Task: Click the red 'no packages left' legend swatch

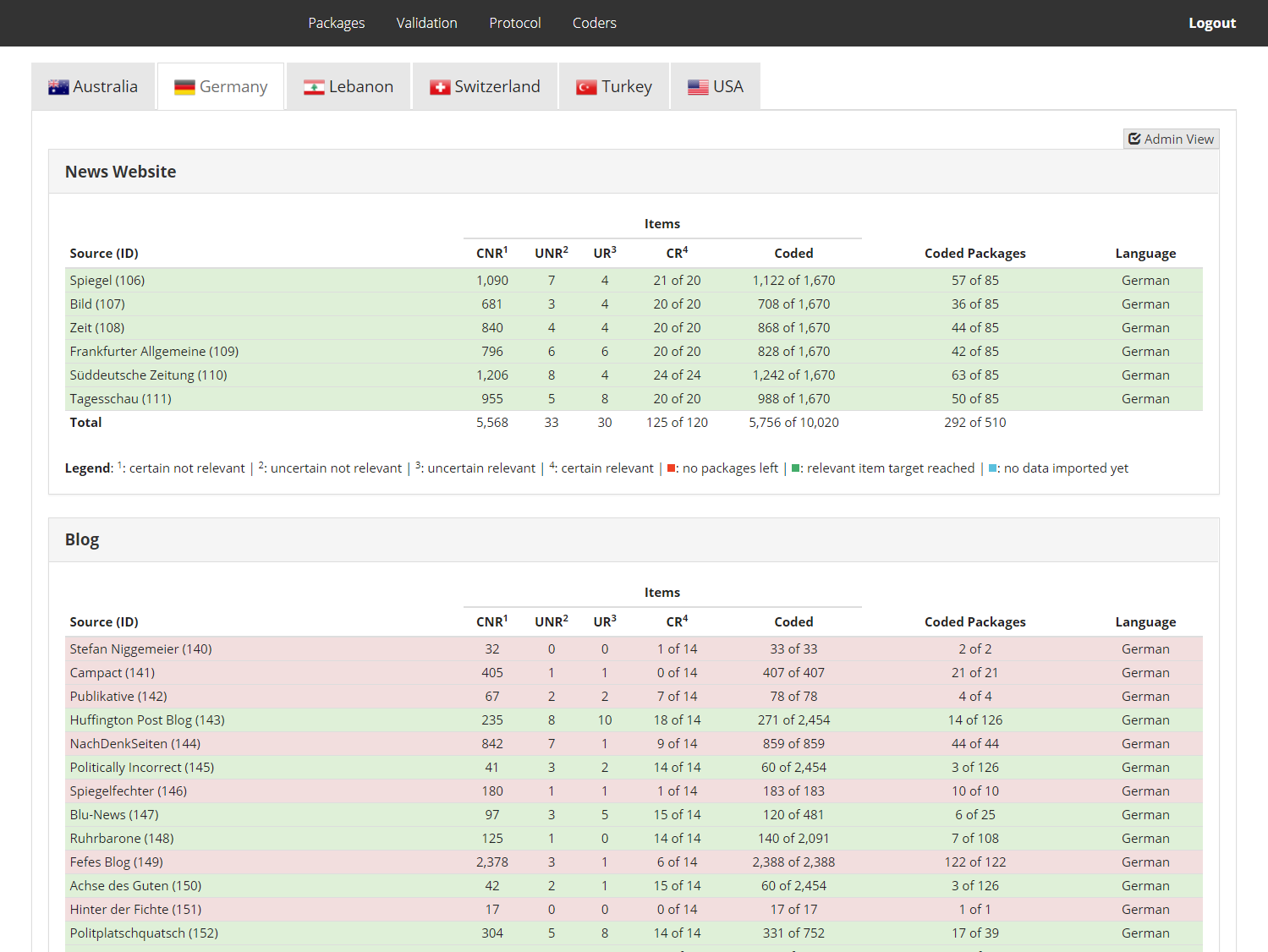Action: click(671, 468)
